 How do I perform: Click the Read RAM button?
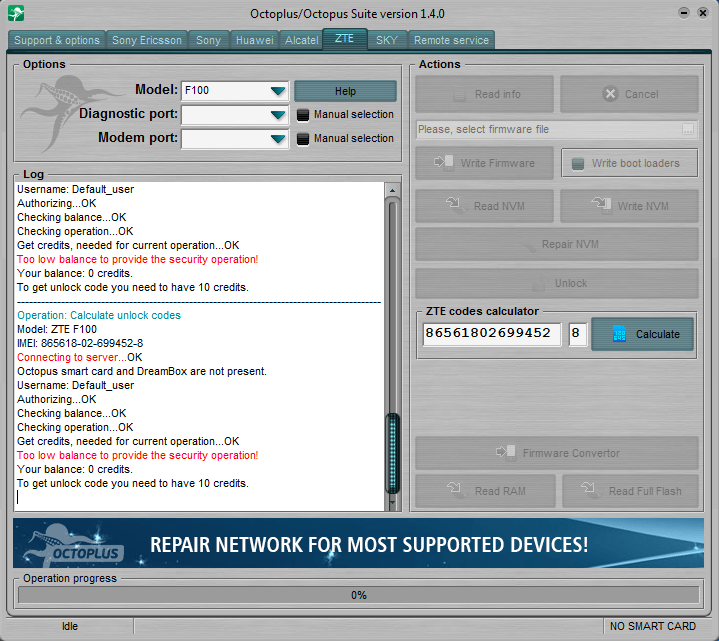485,491
